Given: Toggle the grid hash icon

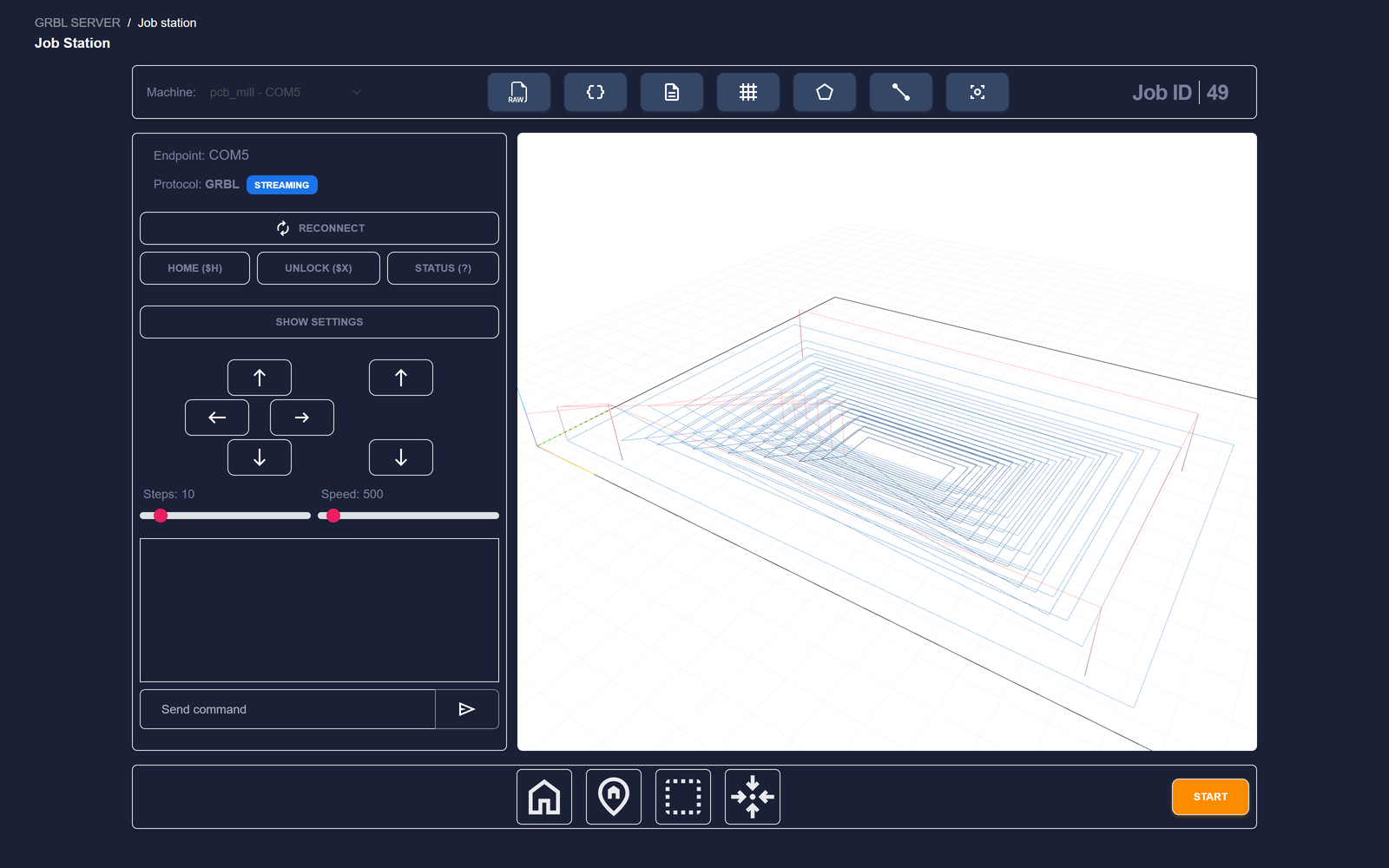Looking at the screenshot, I should click(x=748, y=92).
